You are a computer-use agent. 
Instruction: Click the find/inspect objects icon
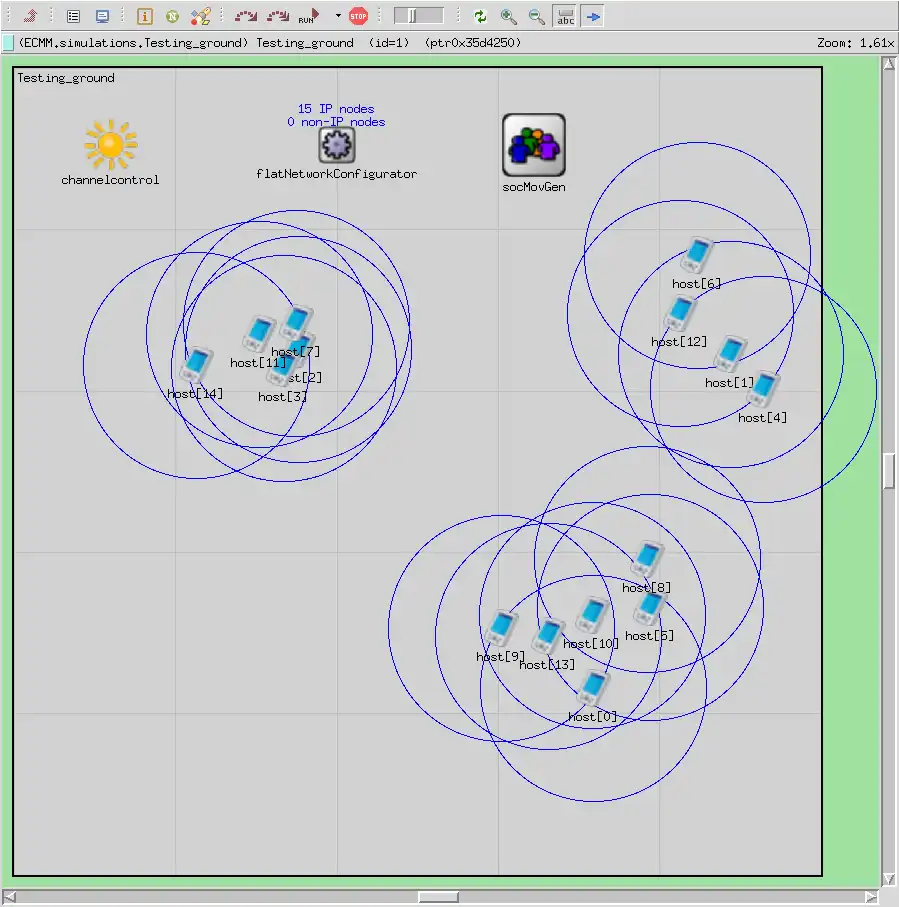pyautogui.click(x=200, y=16)
